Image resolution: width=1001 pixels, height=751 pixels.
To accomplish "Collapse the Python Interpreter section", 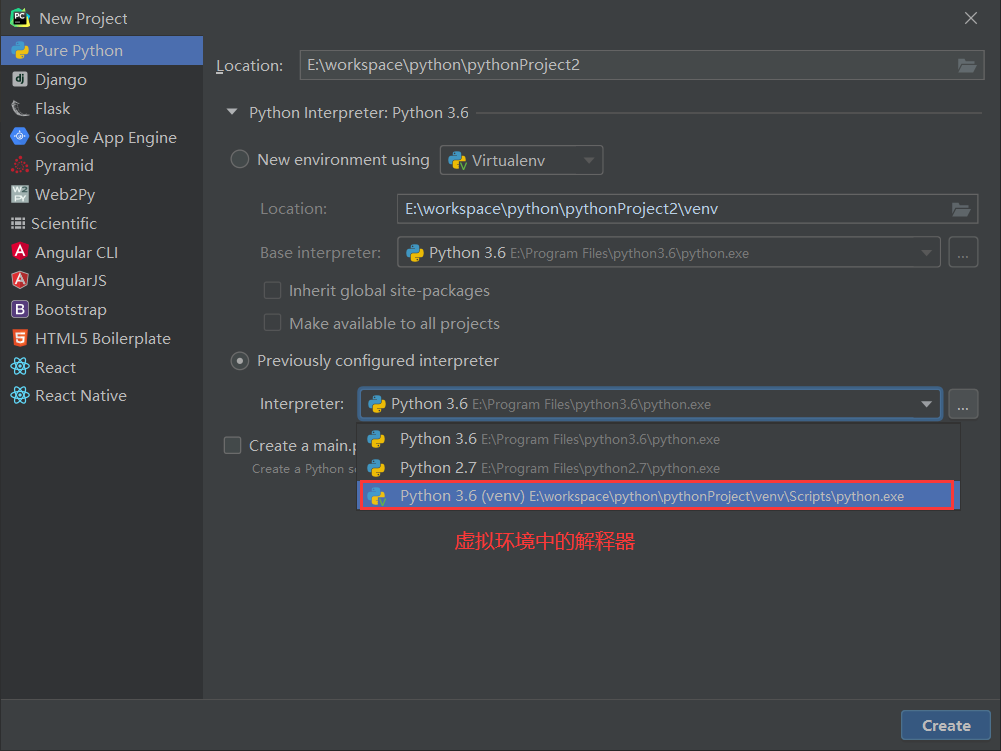I will [x=232, y=112].
